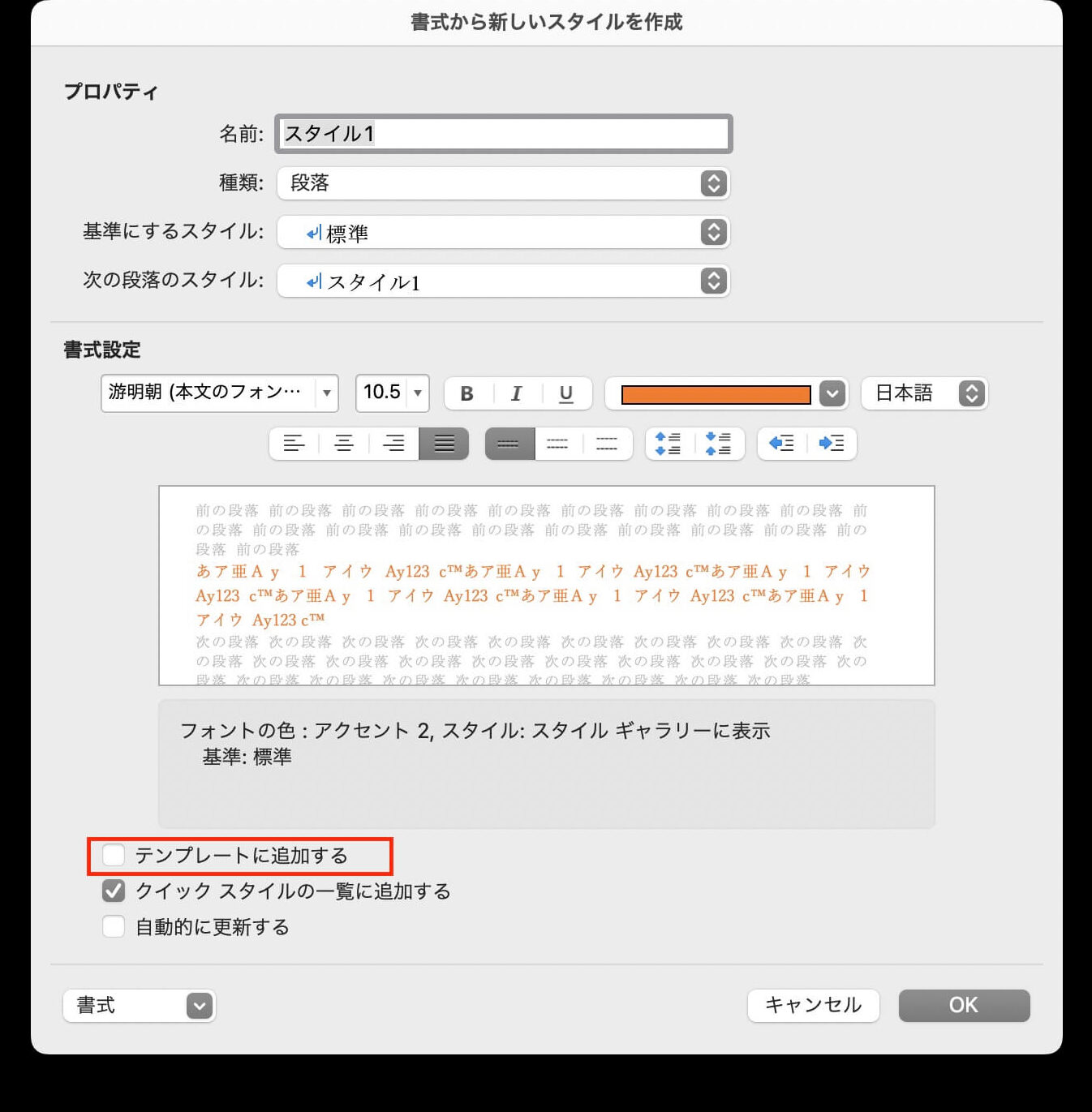Center-align paragraph text
This screenshot has height=1112, width=1092.
click(x=344, y=444)
